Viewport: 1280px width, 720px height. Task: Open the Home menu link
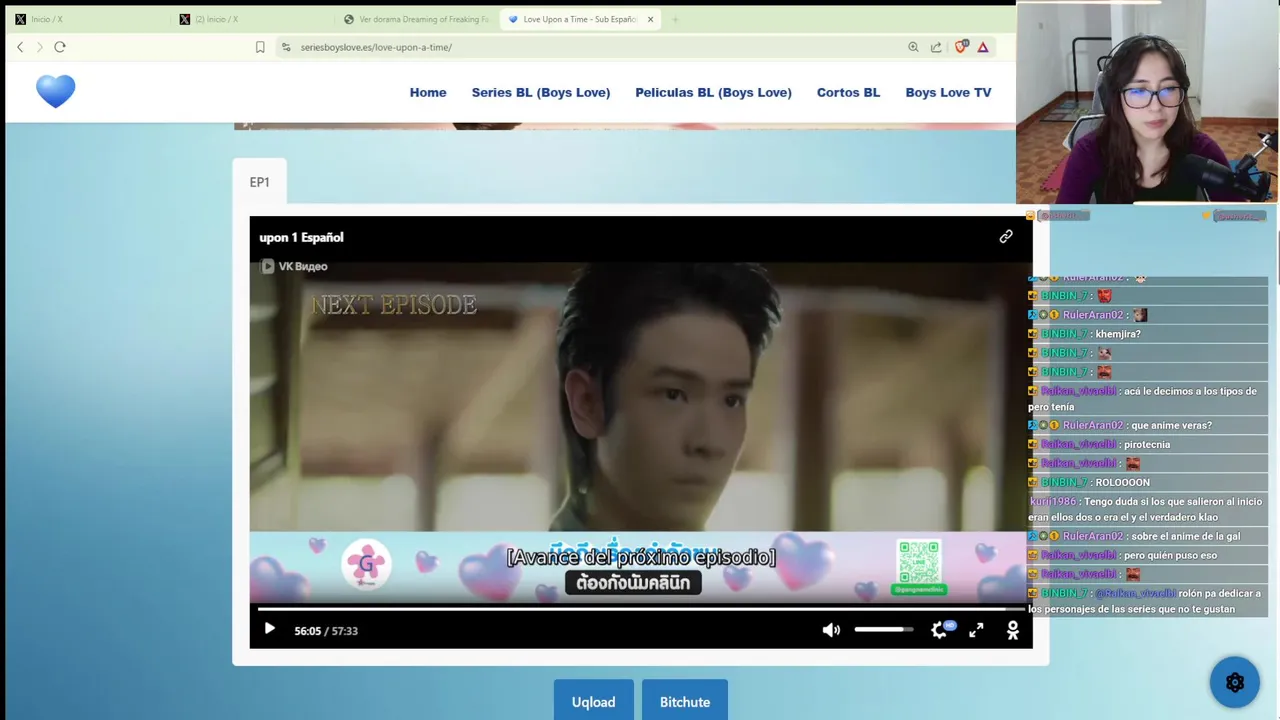click(428, 92)
